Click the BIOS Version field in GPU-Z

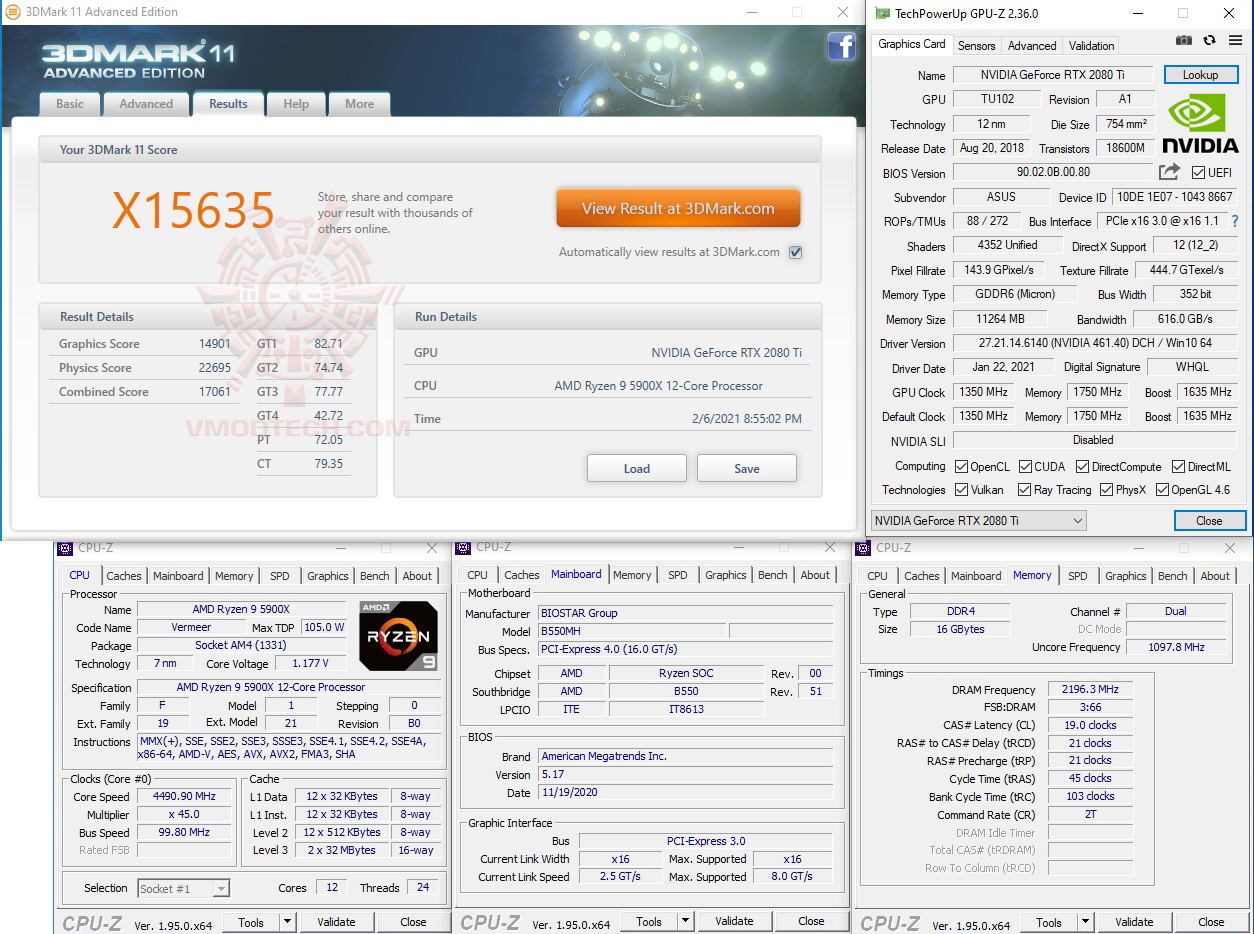pyautogui.click(x=1054, y=172)
